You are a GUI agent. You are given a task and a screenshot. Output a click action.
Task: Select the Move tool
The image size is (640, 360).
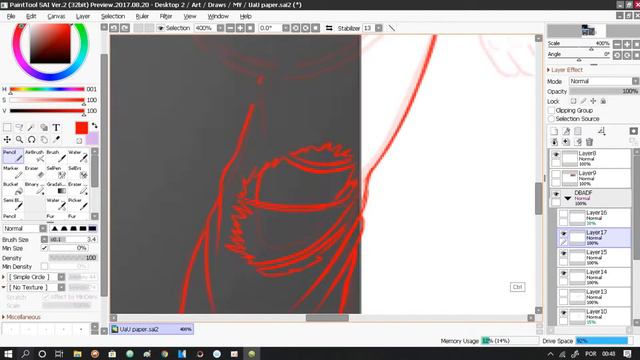point(7,140)
